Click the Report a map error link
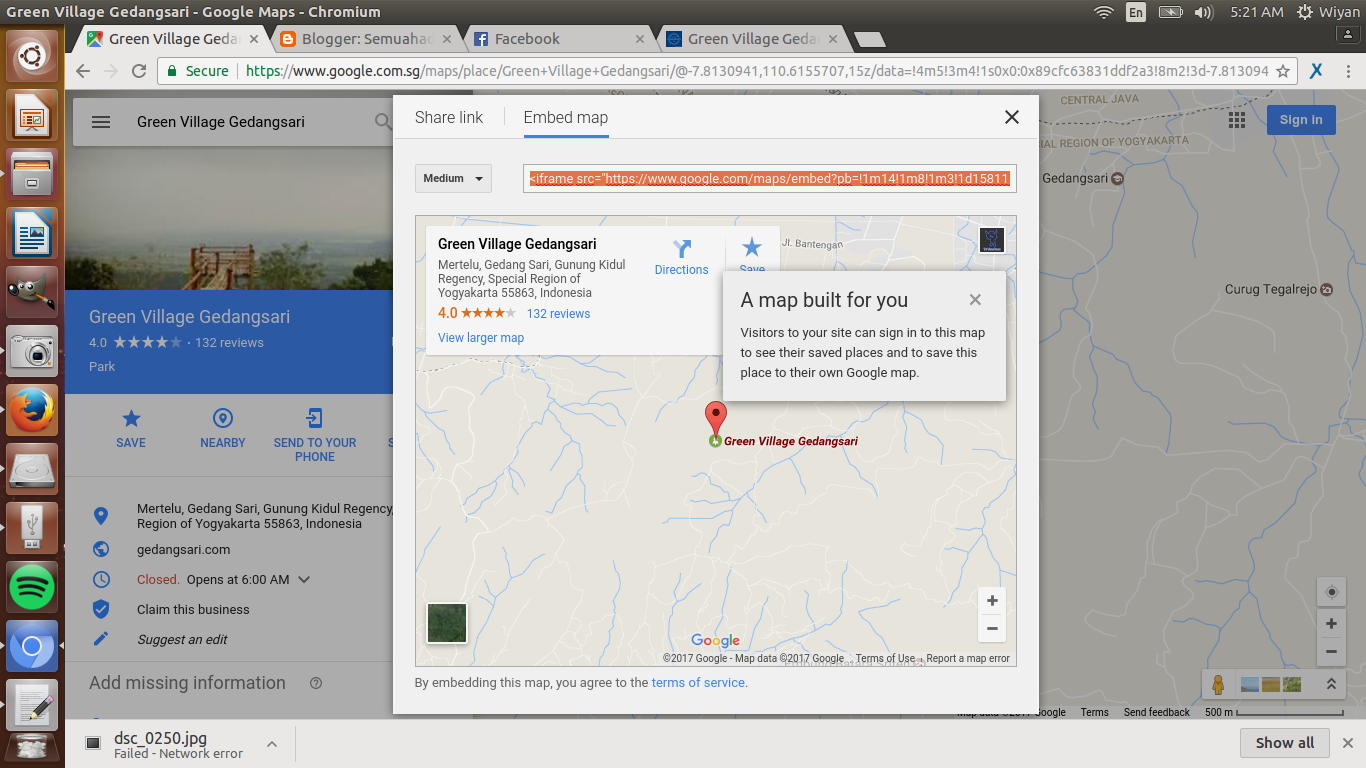The image size is (1366, 768). pos(968,658)
